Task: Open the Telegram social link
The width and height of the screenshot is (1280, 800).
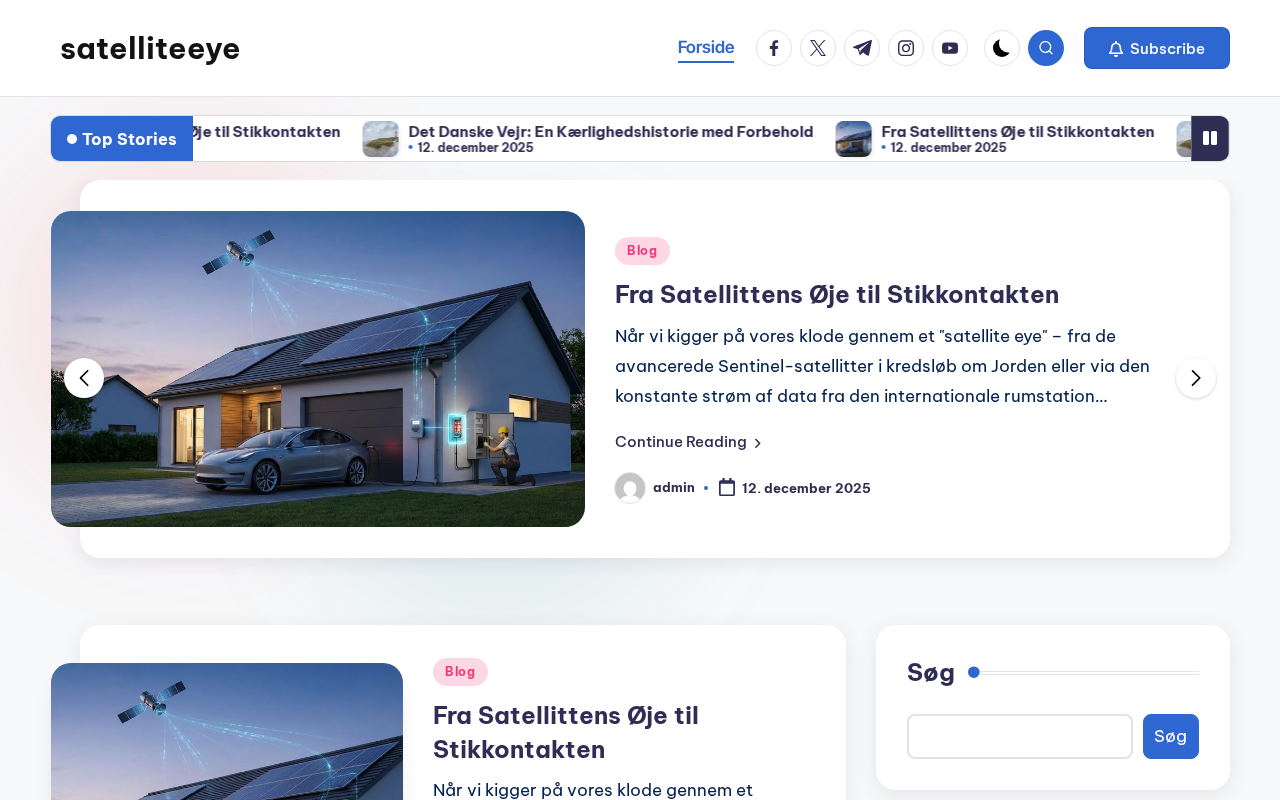Action: (862, 48)
